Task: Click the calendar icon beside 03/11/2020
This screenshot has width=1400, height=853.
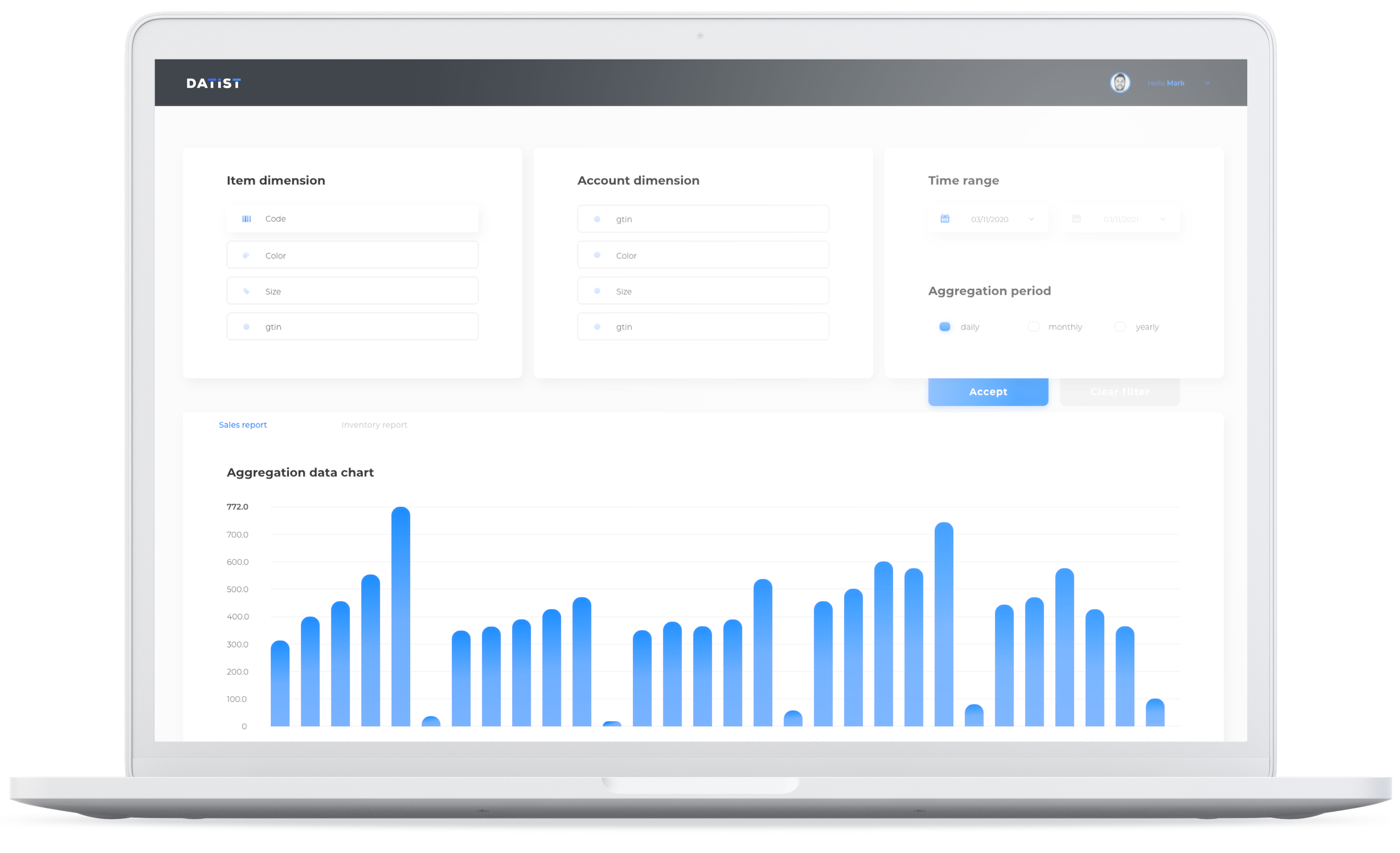Action: pos(945,219)
